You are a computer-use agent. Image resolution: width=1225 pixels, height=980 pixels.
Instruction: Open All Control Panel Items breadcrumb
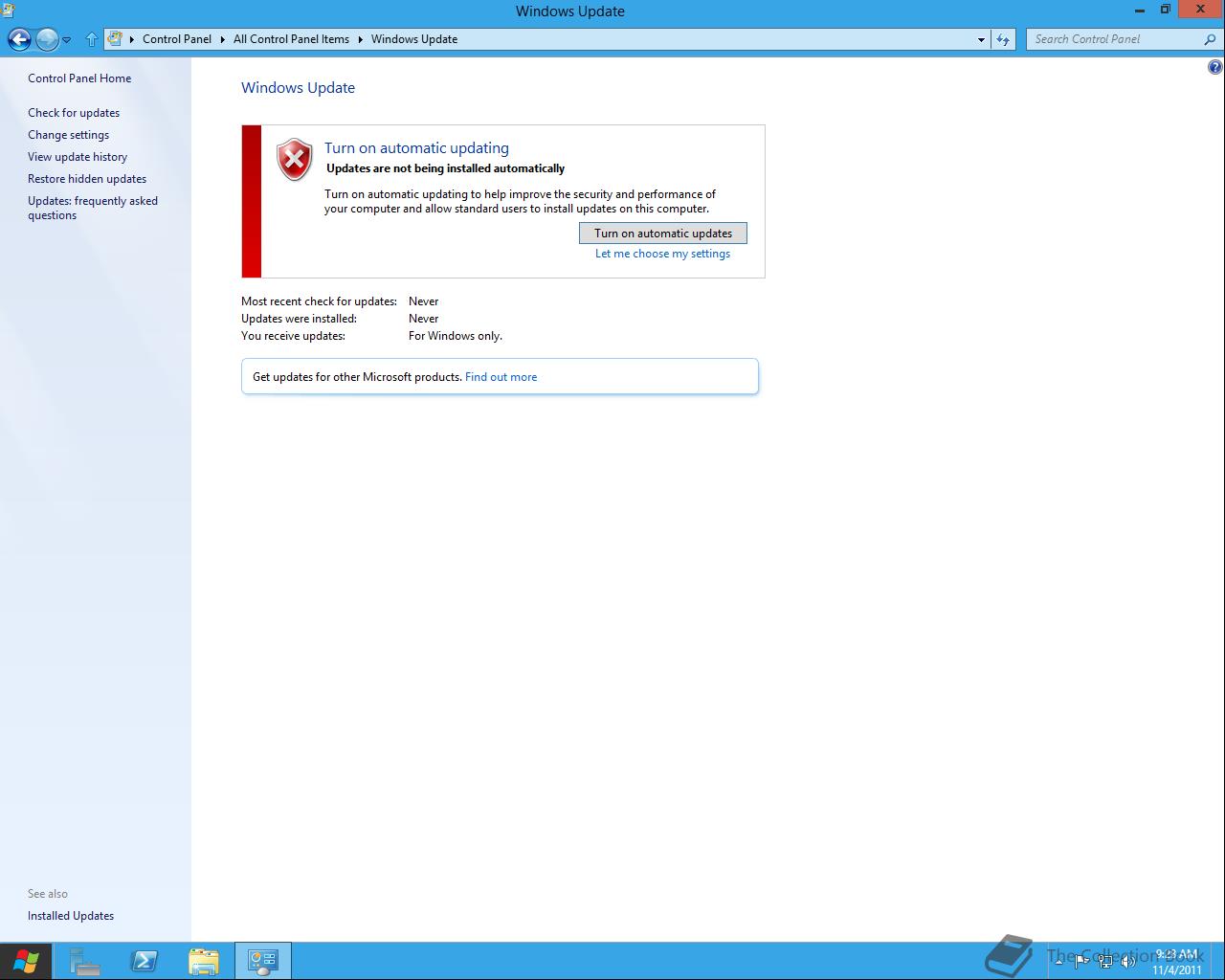tap(291, 39)
